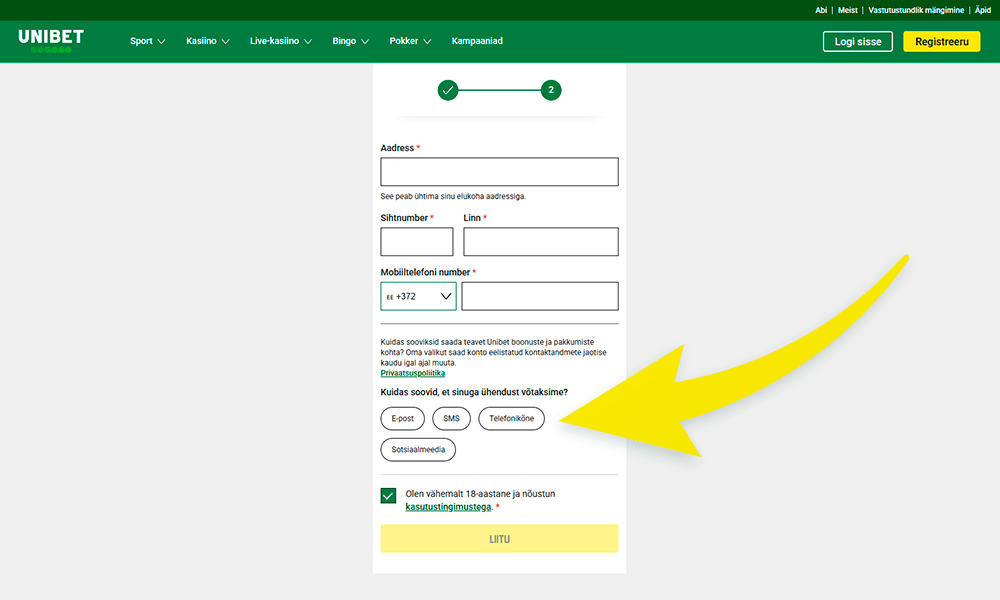Click inside the Aadress input field
Screen dimensions: 1000x600
click(498, 171)
